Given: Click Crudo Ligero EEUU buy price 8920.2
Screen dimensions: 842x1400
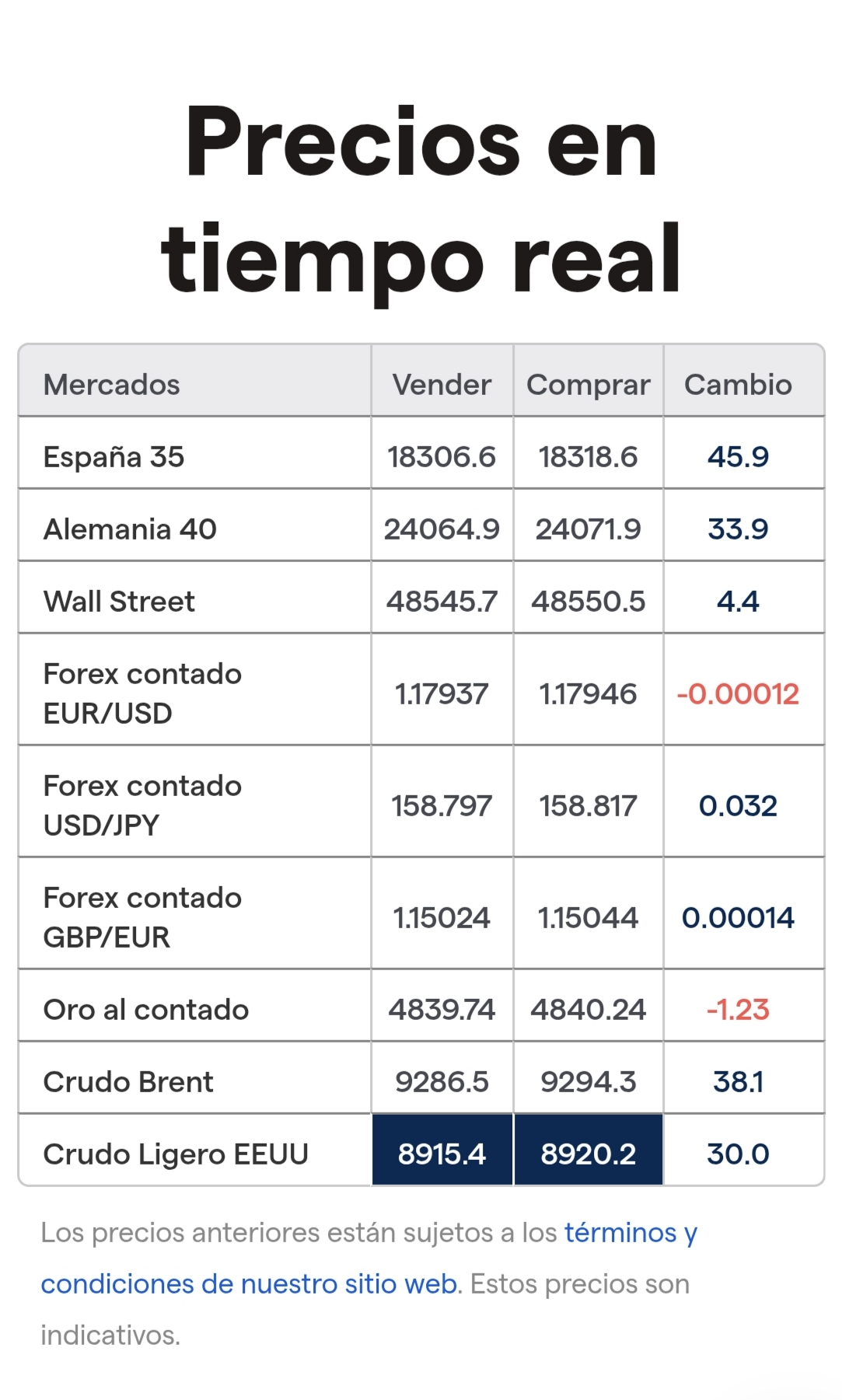Looking at the screenshot, I should click(588, 1154).
